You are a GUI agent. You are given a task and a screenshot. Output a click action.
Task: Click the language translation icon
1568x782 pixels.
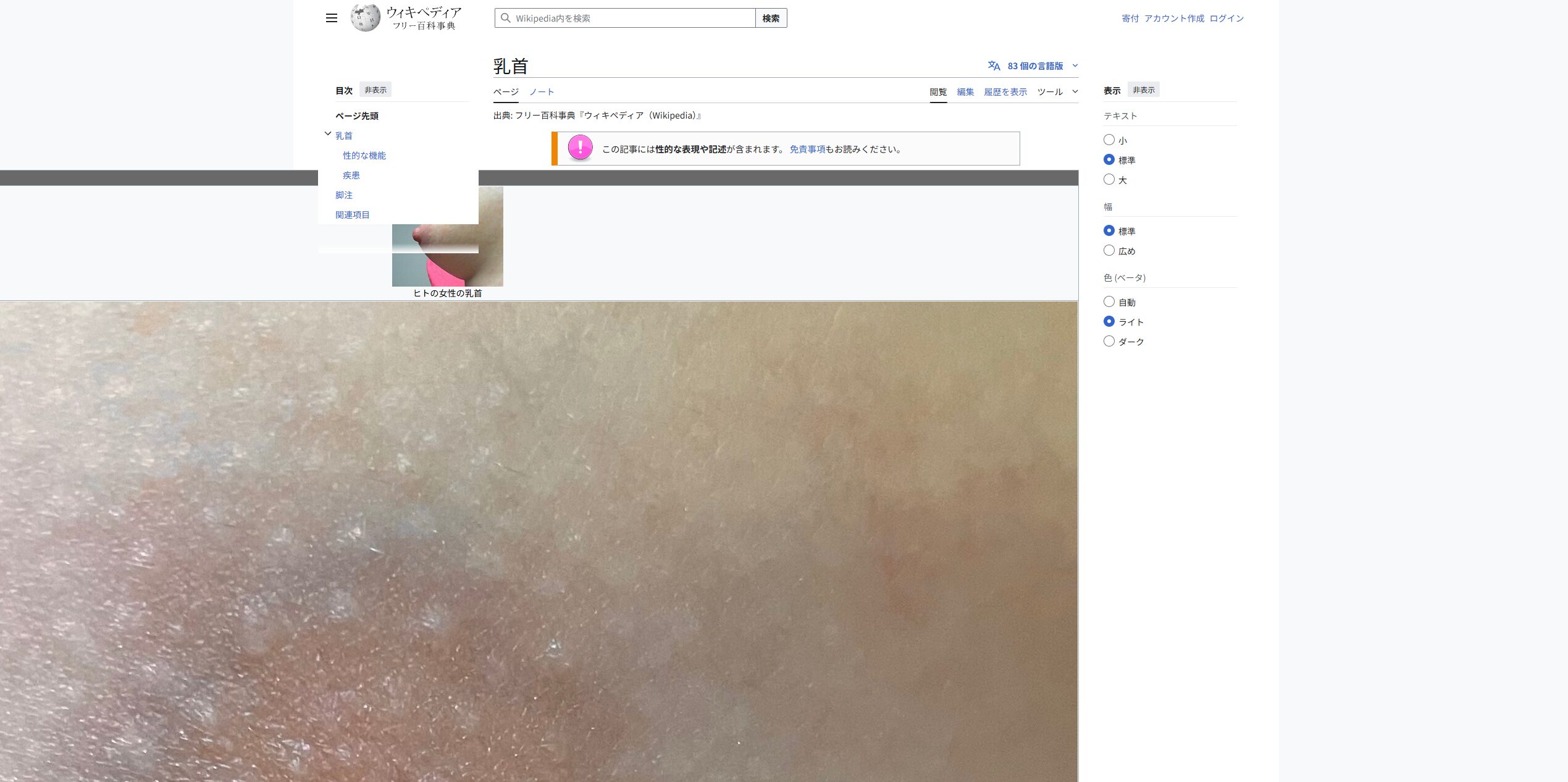click(994, 65)
